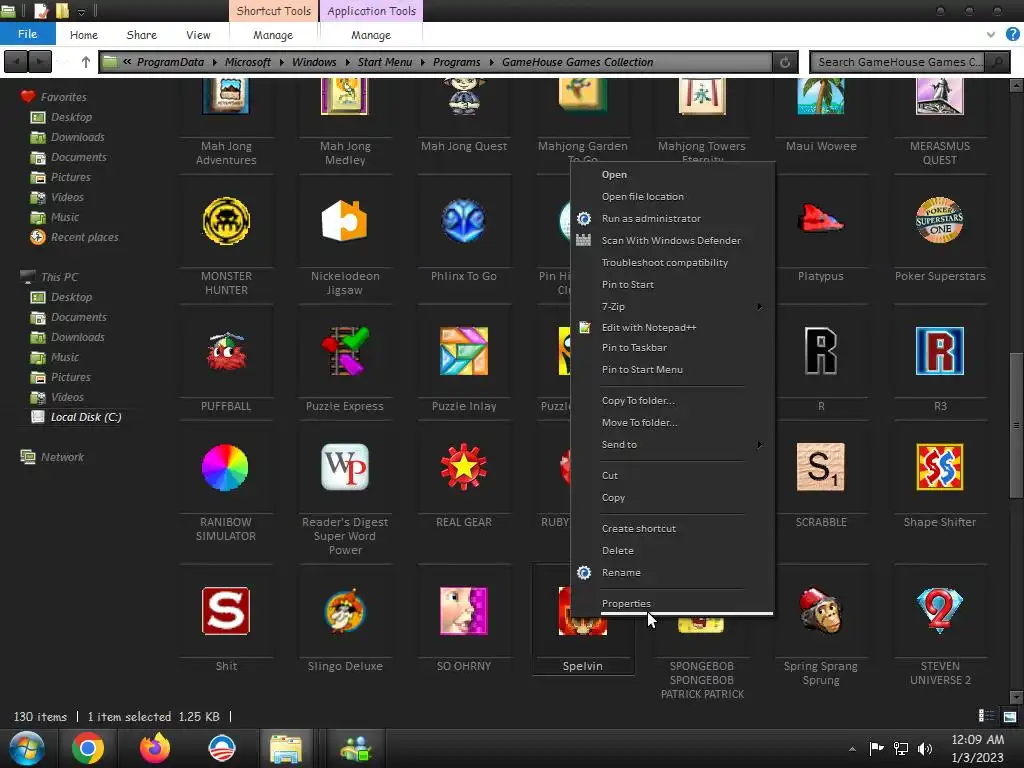Navigate back with the back arrow

point(16,62)
